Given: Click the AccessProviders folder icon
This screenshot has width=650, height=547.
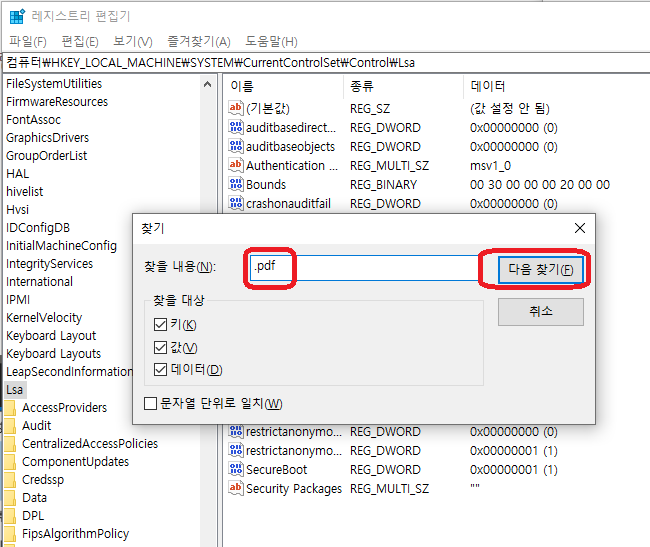Looking at the screenshot, I should 10,408.
